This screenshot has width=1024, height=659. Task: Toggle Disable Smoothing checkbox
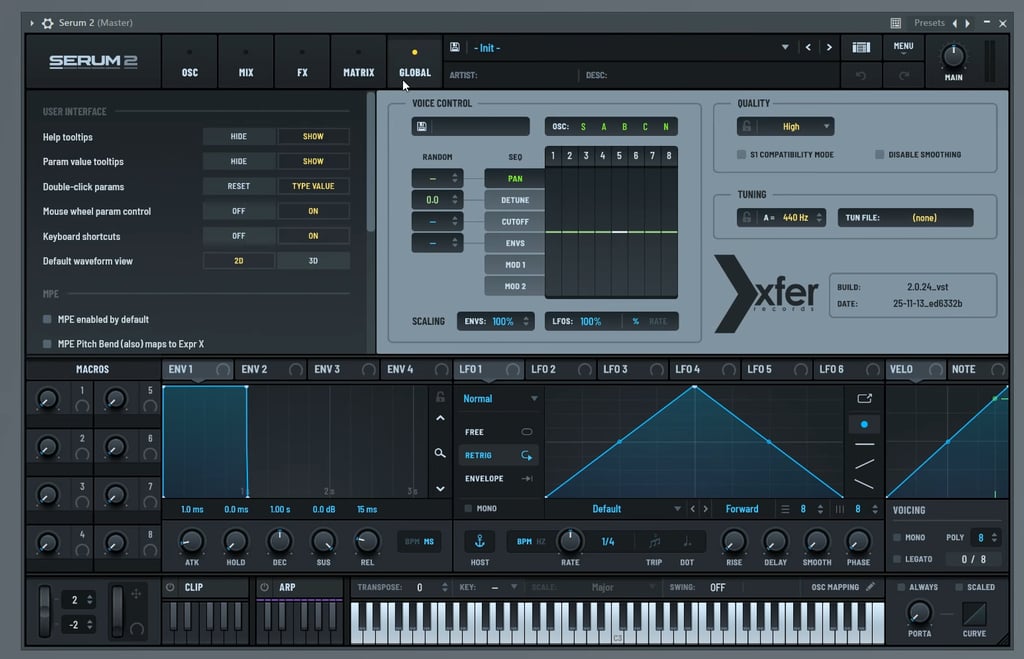(x=879, y=154)
